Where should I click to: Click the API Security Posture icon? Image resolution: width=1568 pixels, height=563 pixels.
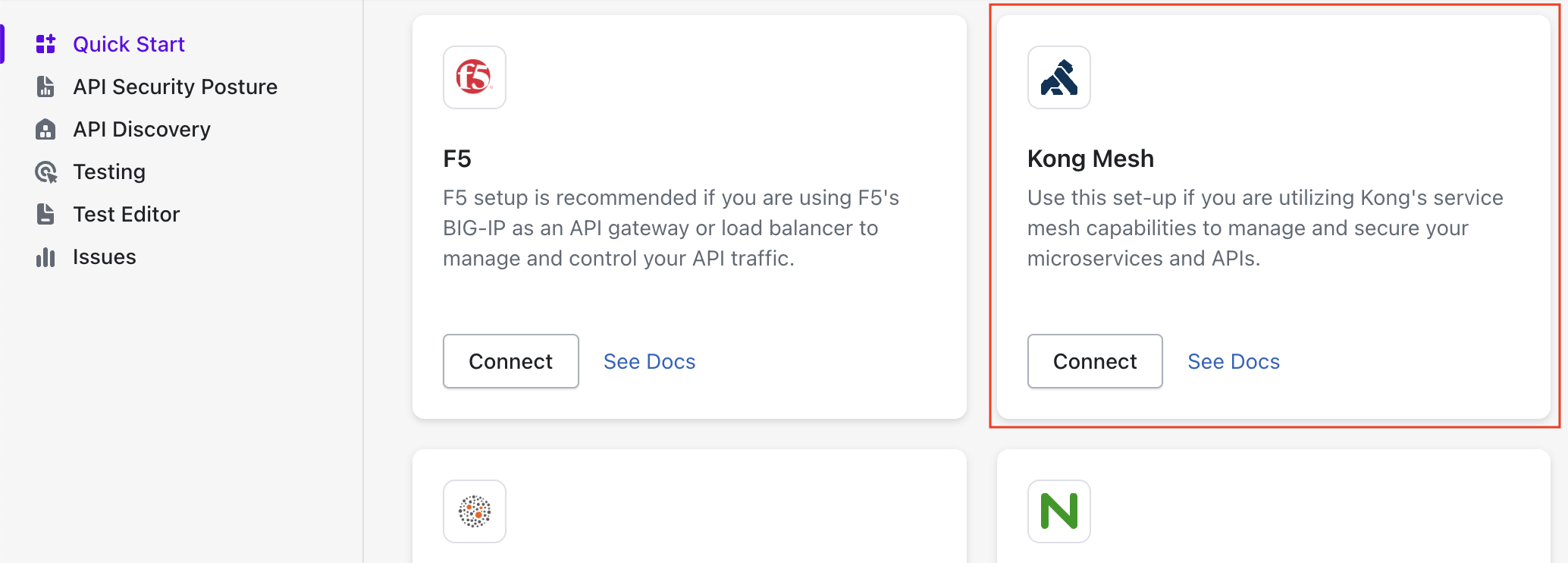(45, 86)
